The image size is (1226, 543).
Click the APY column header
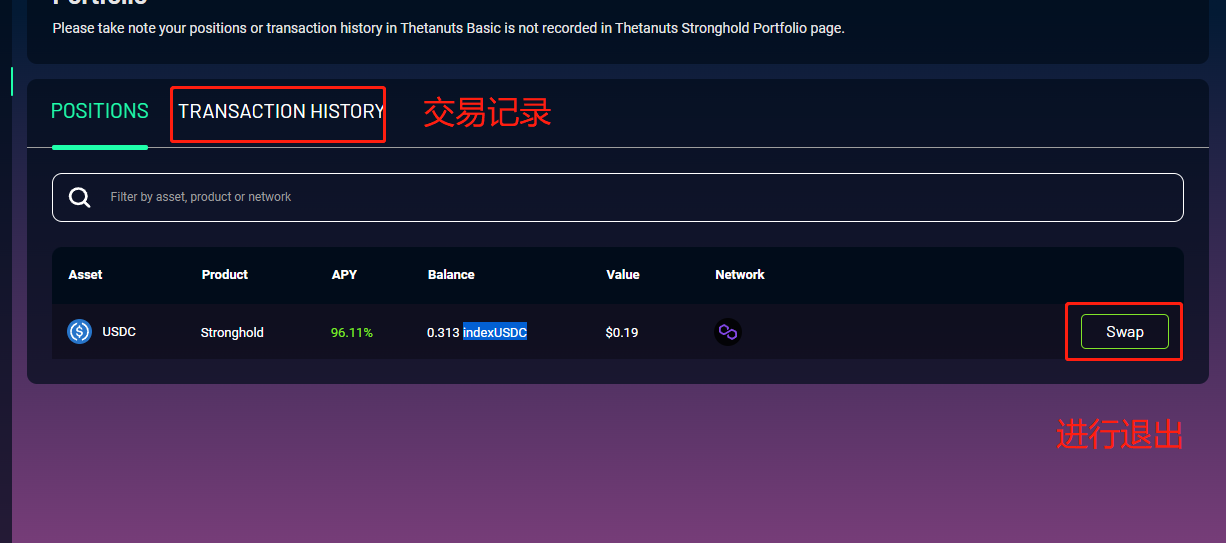pyautogui.click(x=345, y=274)
